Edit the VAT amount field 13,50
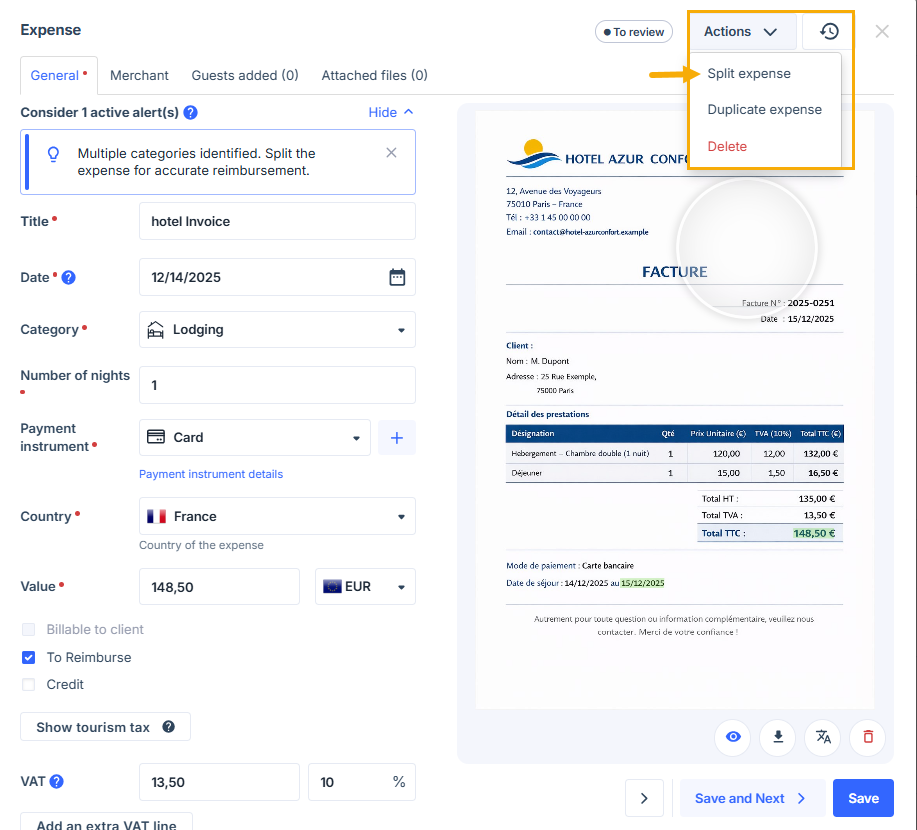 219,782
